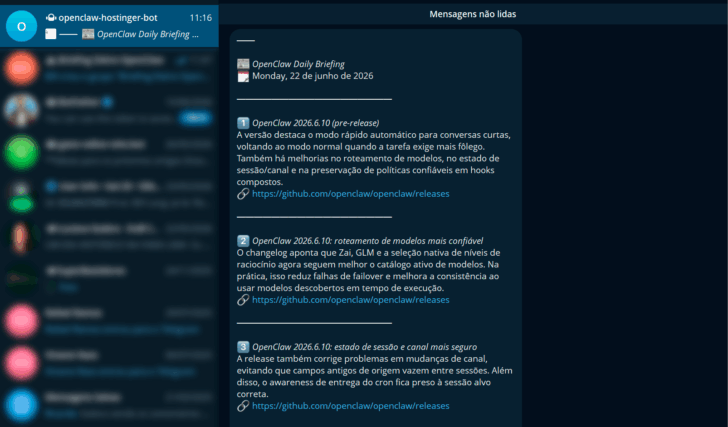Screen dimensions: 728x427
Task: Click the text 'A release também corrige problemas'
Action: 309,359
